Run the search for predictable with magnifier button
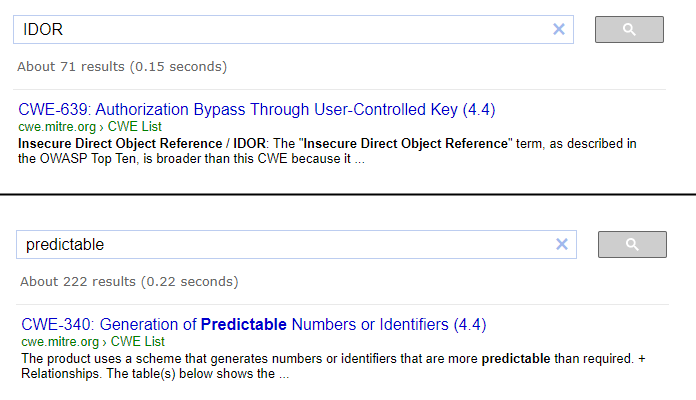696x400 pixels. point(632,244)
